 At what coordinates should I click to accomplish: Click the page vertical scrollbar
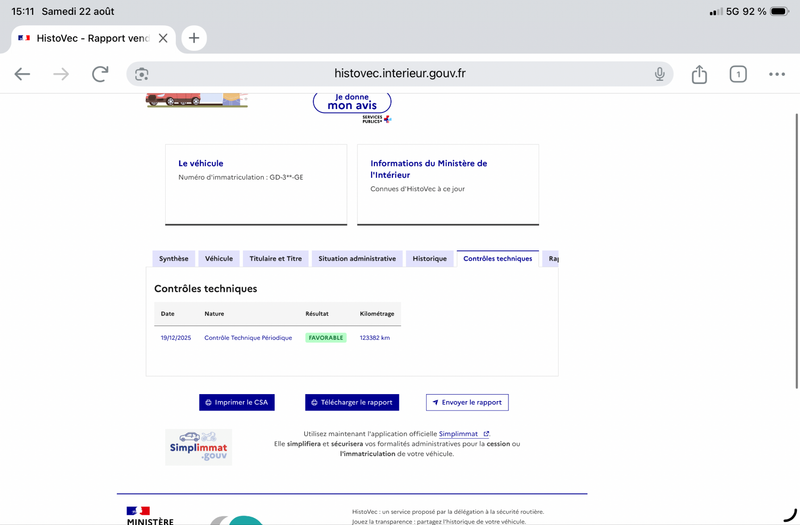click(x=796, y=250)
